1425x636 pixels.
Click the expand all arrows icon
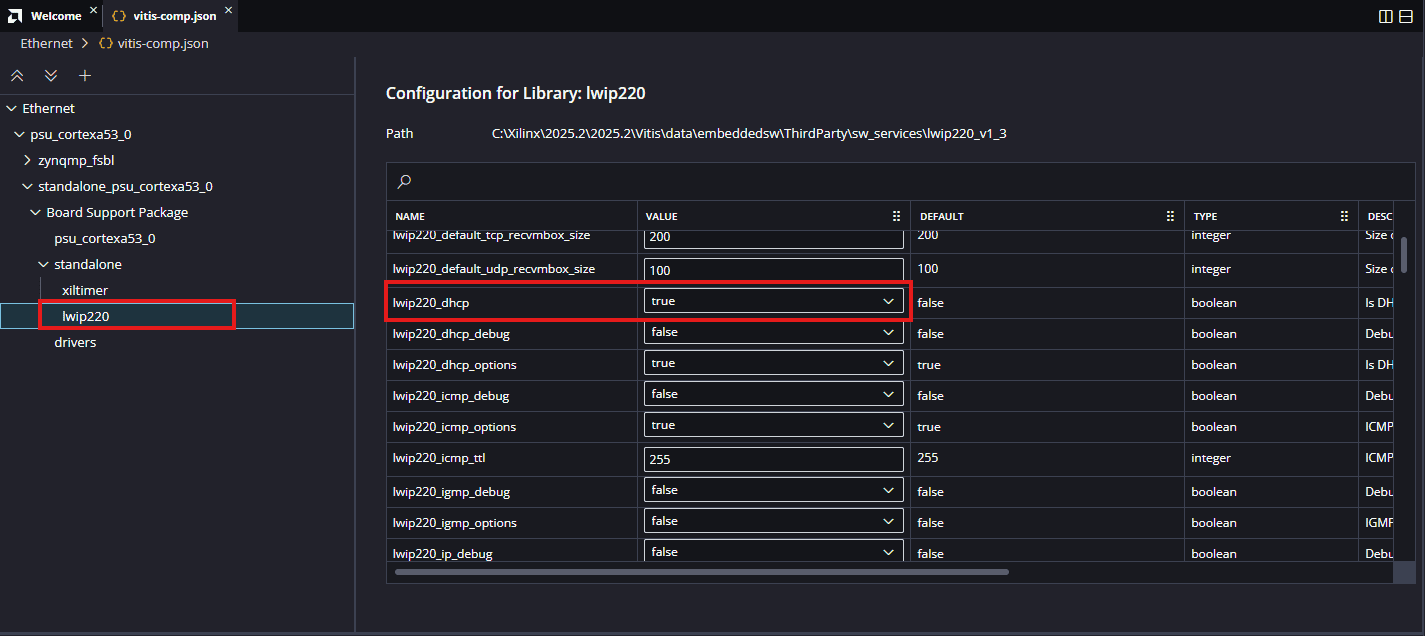(51, 76)
